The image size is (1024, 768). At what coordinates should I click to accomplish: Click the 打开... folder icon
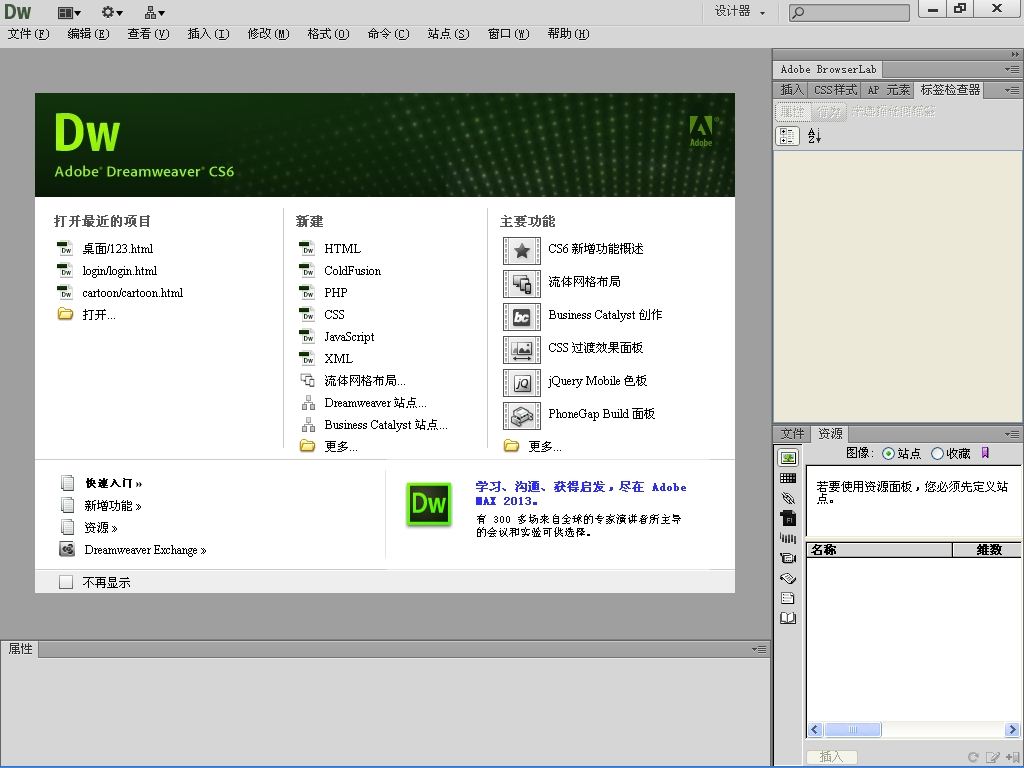tap(65, 315)
